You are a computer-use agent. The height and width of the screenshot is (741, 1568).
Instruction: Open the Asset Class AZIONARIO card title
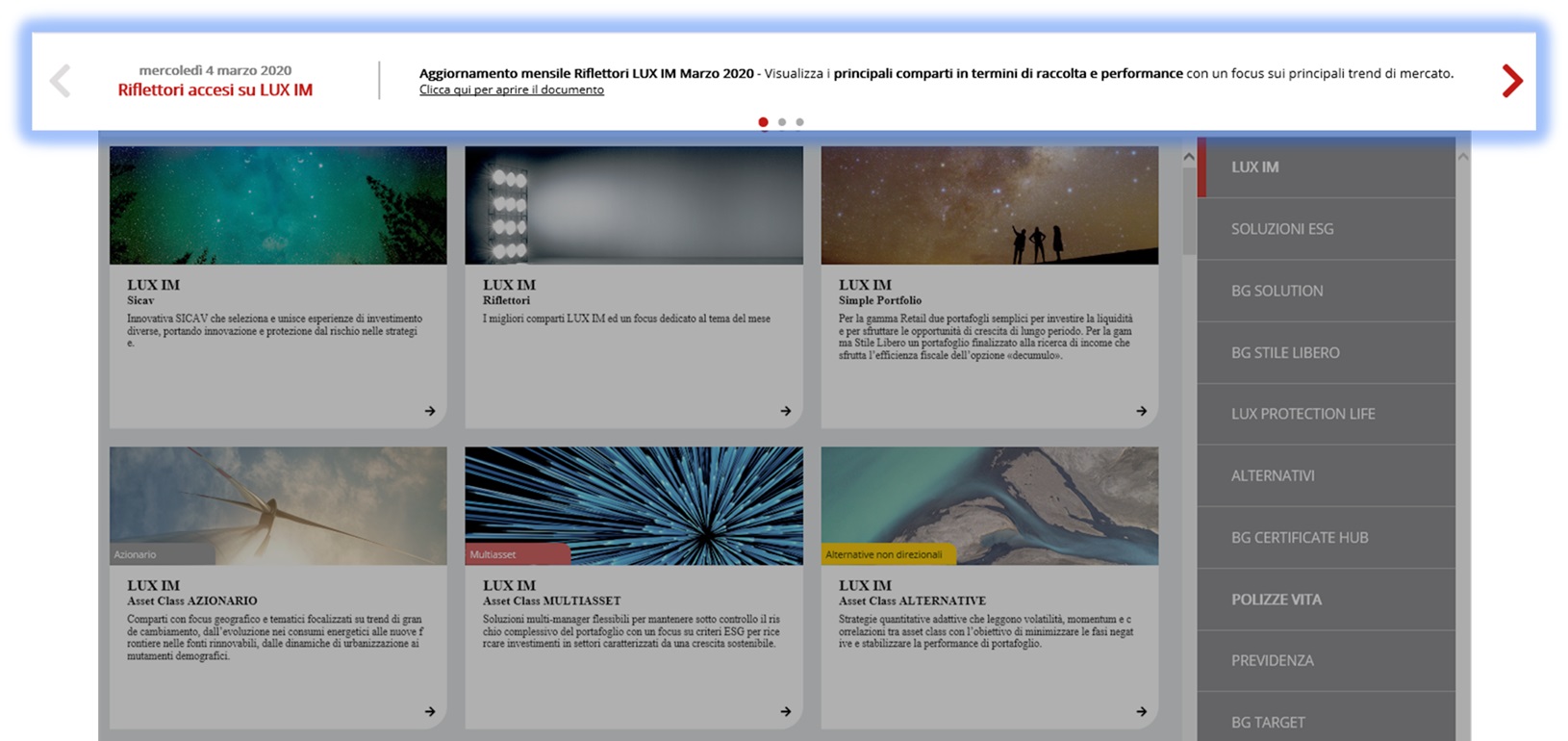(192, 600)
